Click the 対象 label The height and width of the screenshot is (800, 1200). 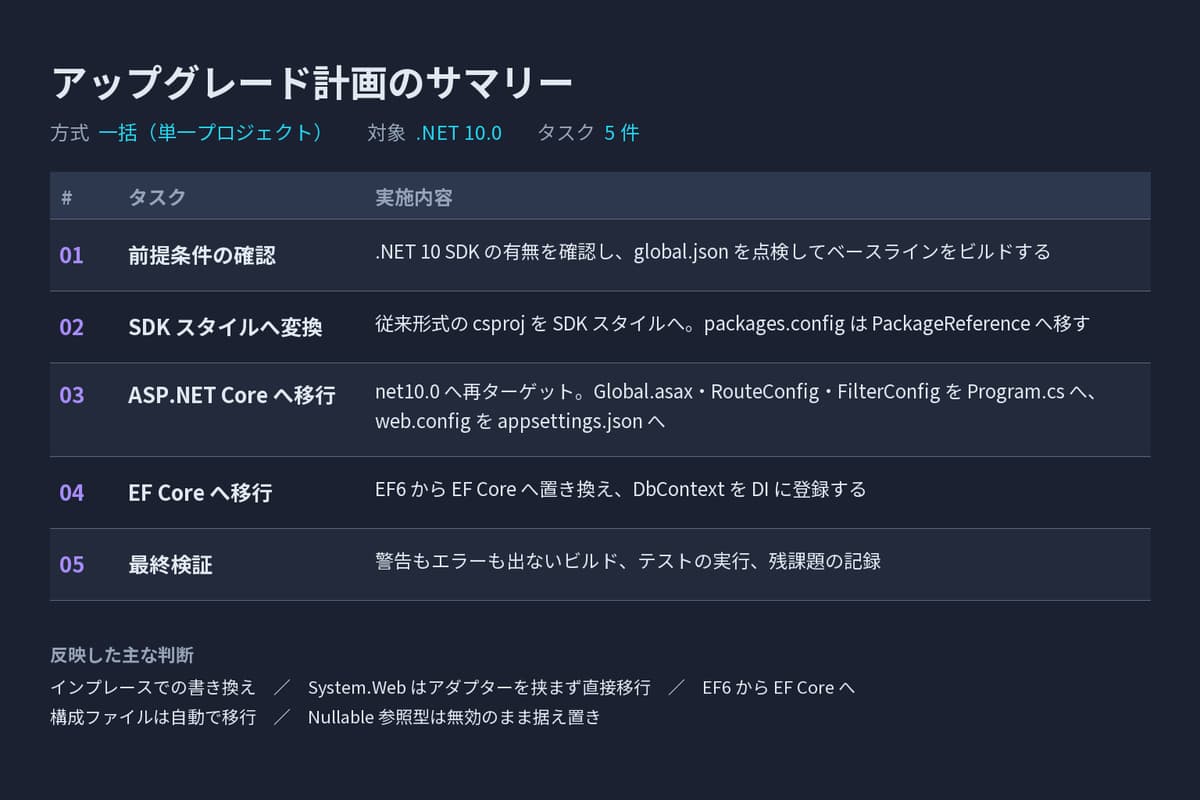(387, 133)
